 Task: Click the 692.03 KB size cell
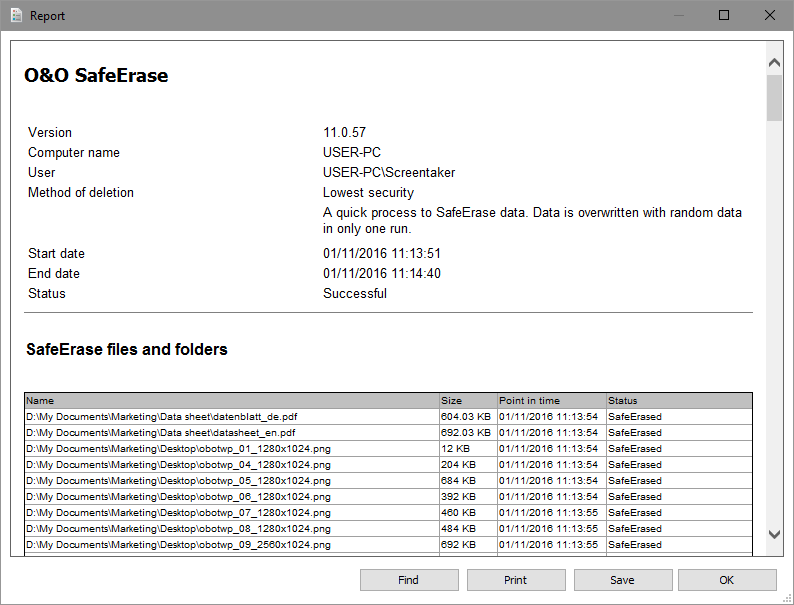pos(468,433)
